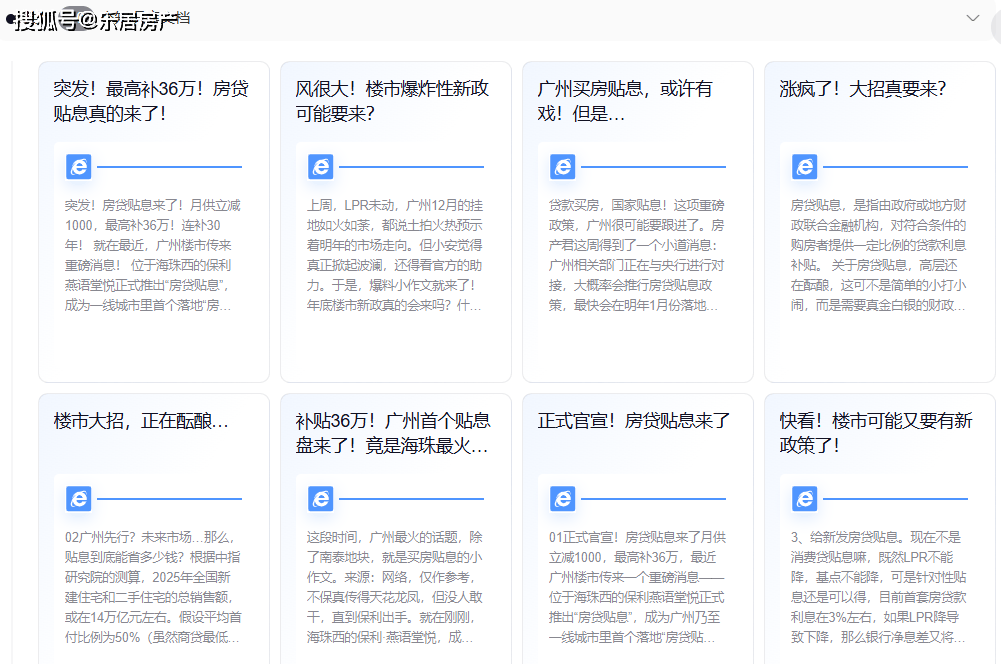Click the browser icon in the '广州买房贴息' card
Screen dimensions: 1001x664
point(563,167)
